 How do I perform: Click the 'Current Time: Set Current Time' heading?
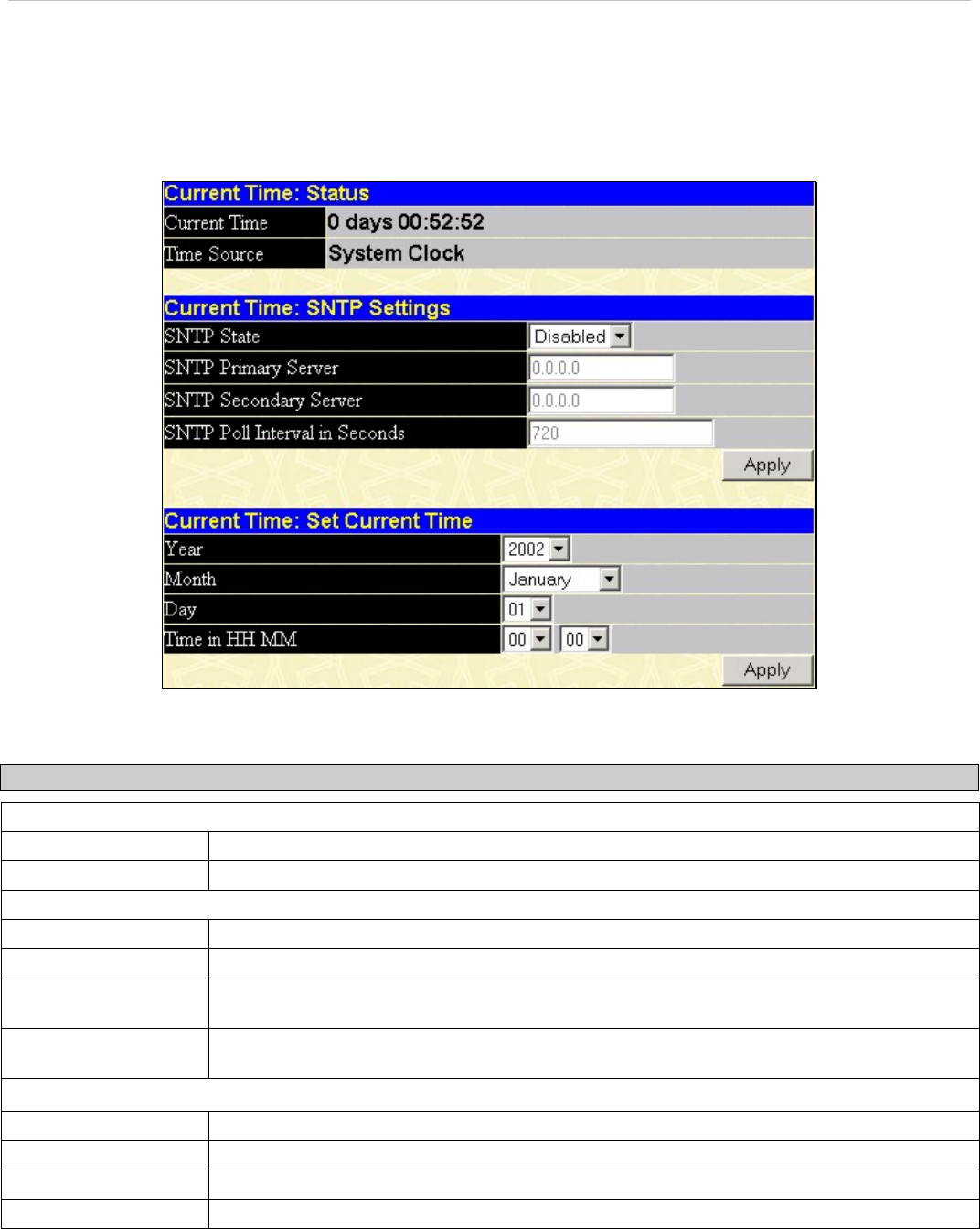pos(318,521)
